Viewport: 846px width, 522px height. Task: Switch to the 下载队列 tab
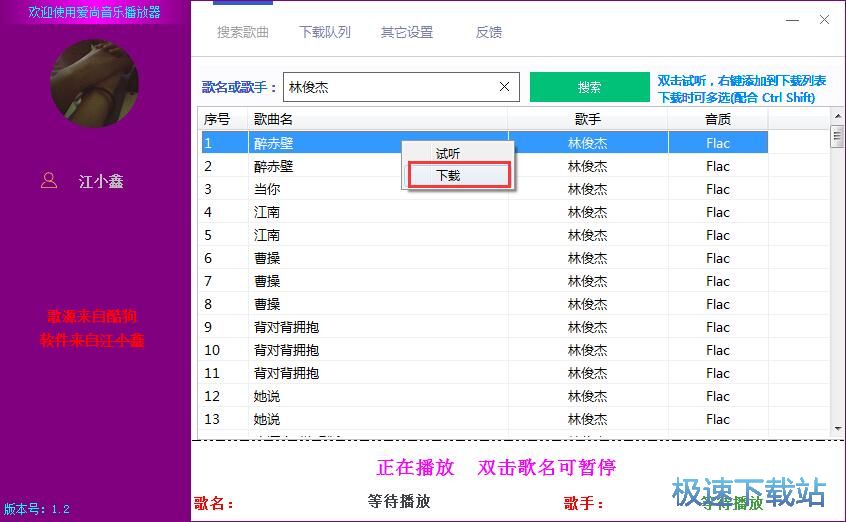click(325, 32)
